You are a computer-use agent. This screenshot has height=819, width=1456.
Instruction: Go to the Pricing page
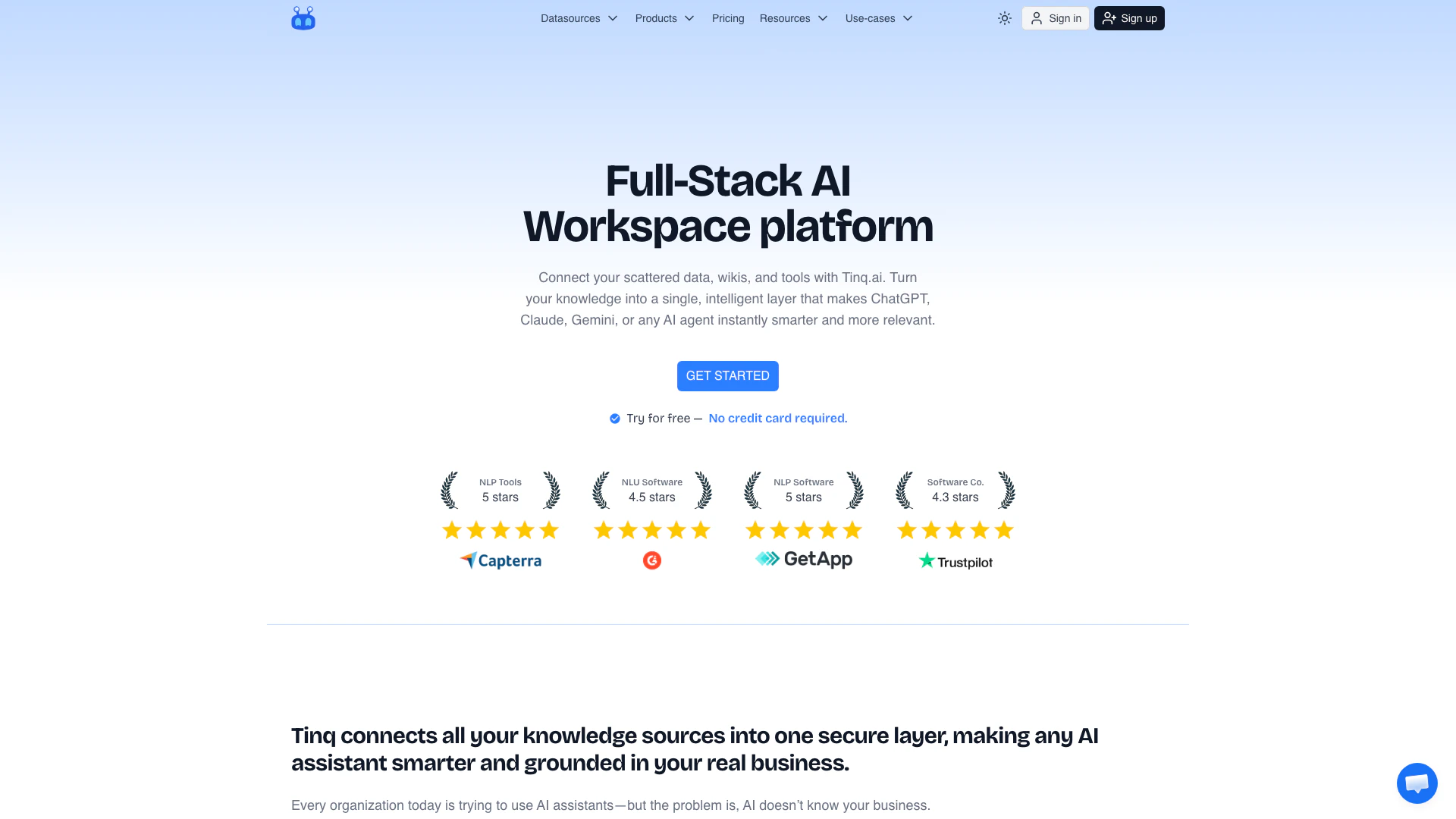(728, 18)
